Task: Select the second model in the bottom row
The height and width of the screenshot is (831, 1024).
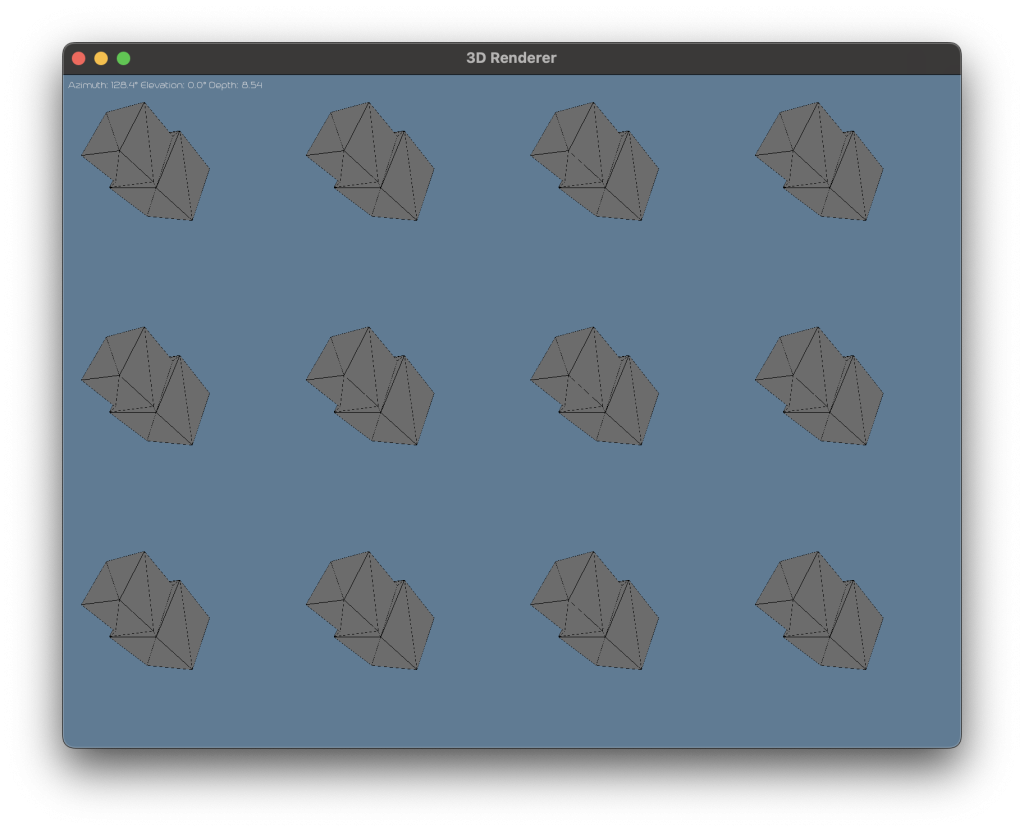Action: [370, 611]
